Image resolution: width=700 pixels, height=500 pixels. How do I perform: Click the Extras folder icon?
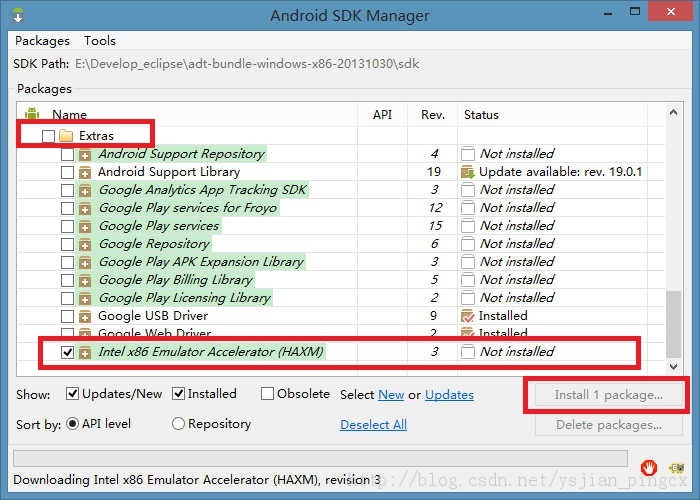pyautogui.click(x=66, y=135)
